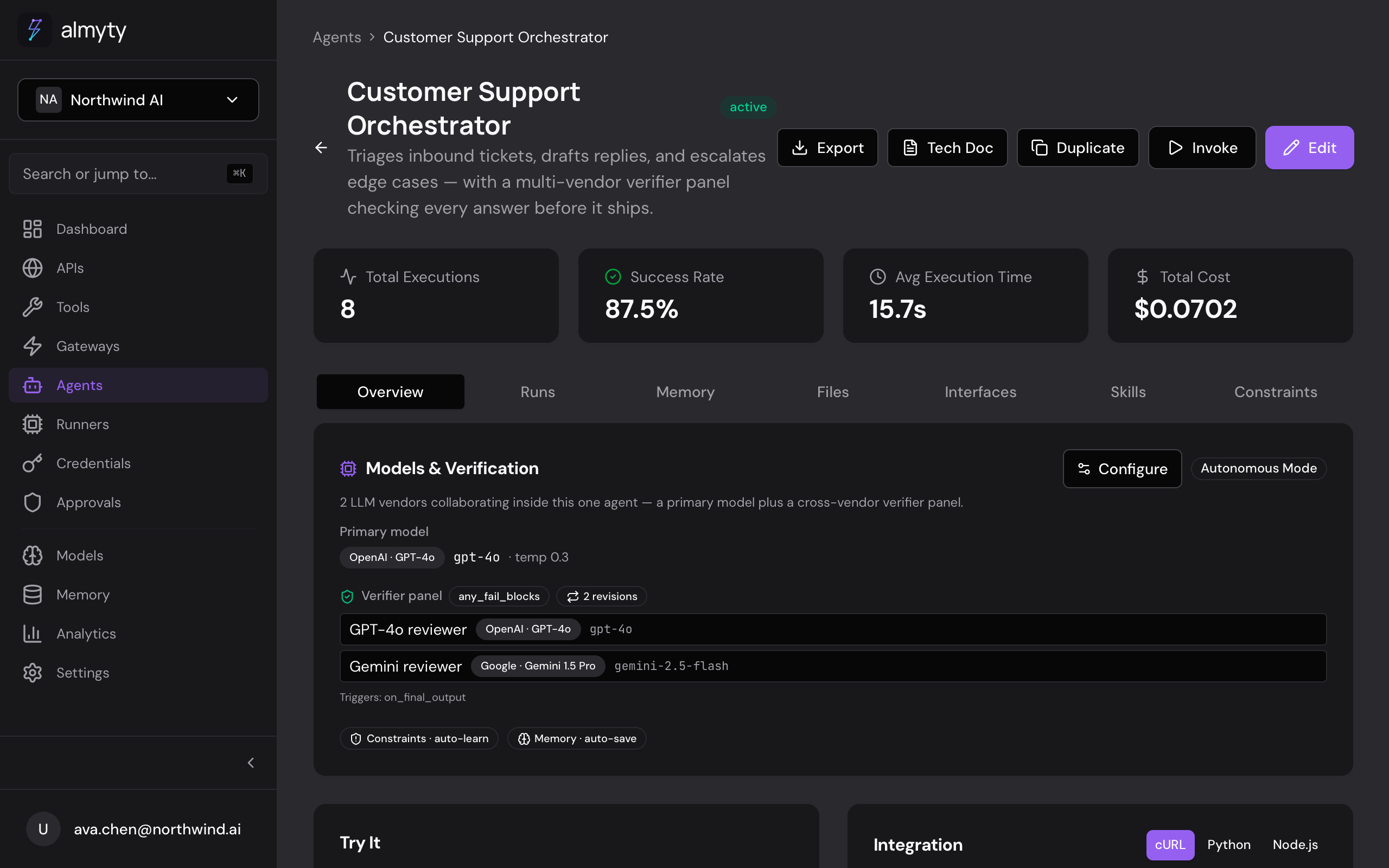
Task: Go back using the left arrow
Action: 321,148
